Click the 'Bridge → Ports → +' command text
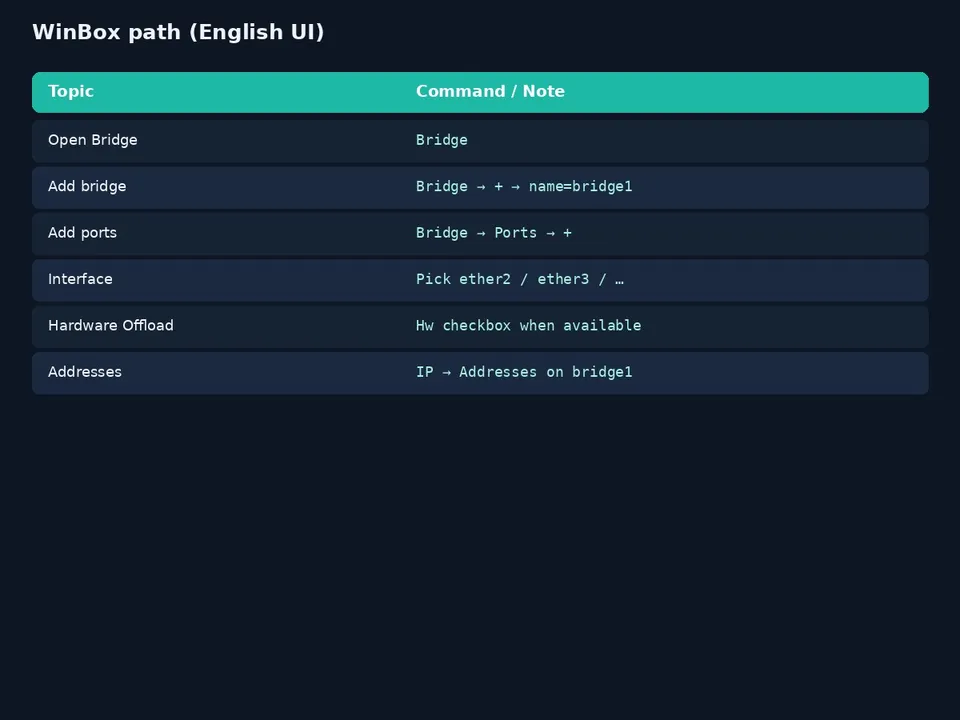960x720 pixels. pyautogui.click(x=494, y=233)
